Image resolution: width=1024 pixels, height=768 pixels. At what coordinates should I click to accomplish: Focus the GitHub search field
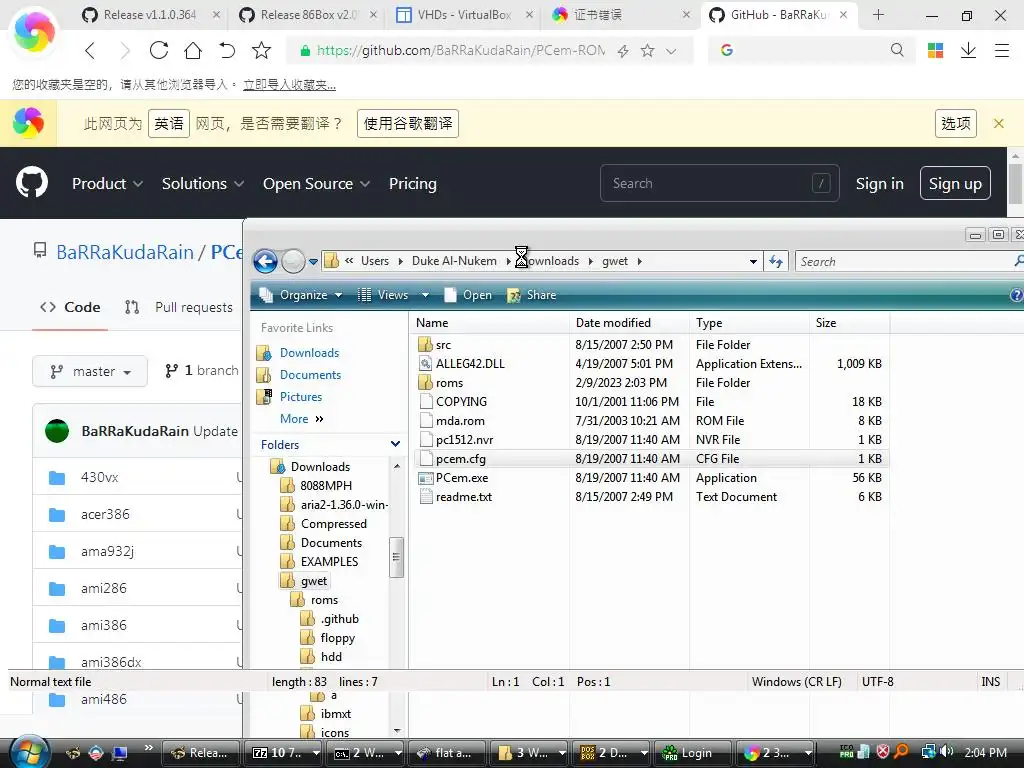click(x=719, y=184)
